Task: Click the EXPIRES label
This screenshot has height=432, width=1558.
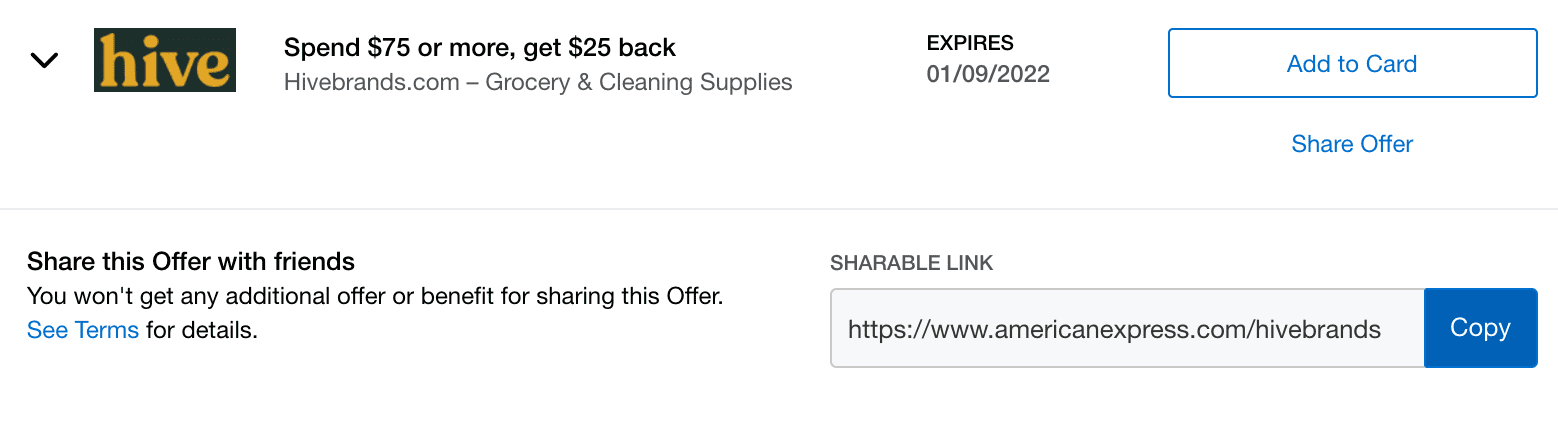Action: coord(970,43)
